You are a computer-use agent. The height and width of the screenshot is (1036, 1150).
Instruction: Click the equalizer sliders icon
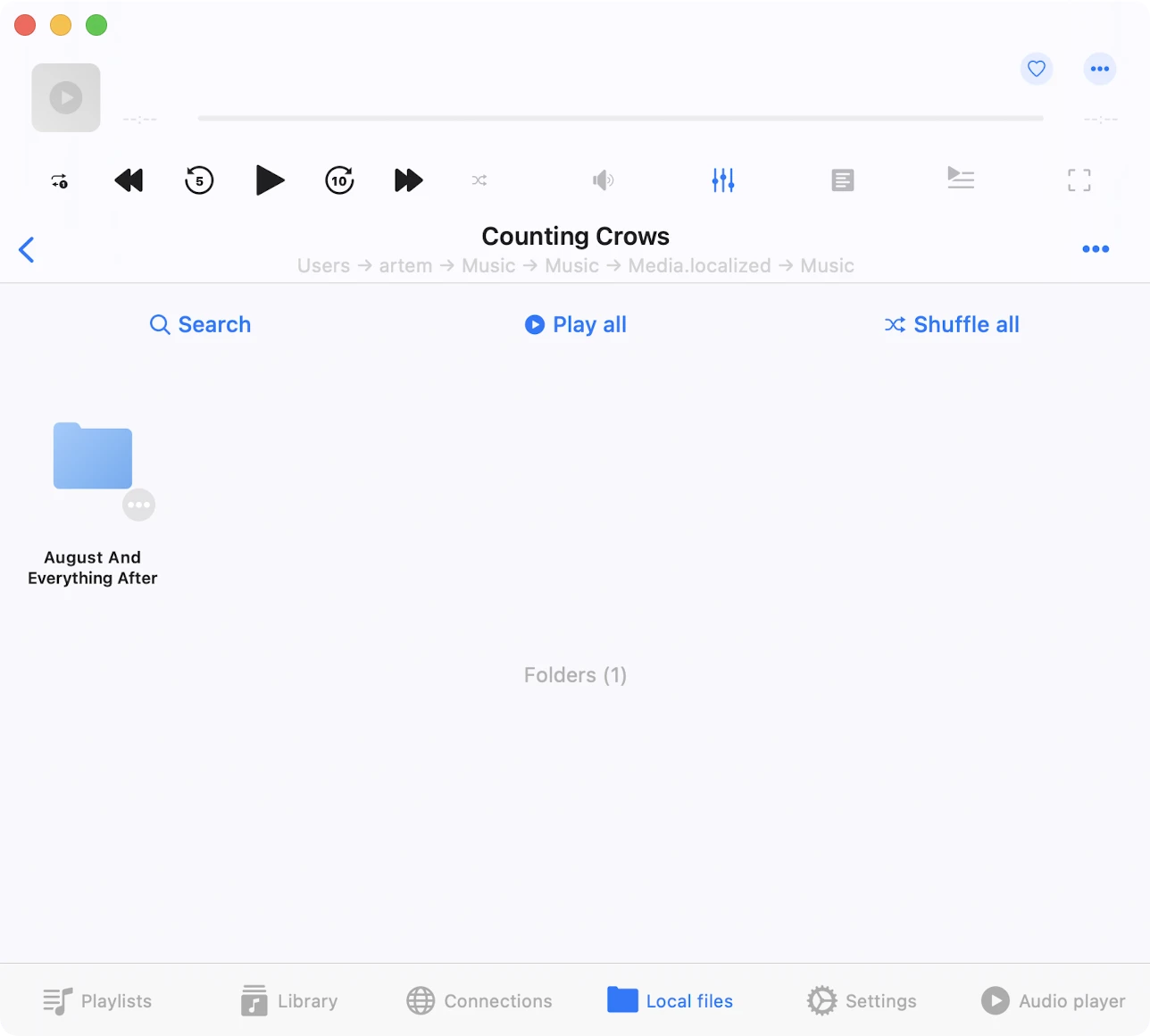point(722,180)
